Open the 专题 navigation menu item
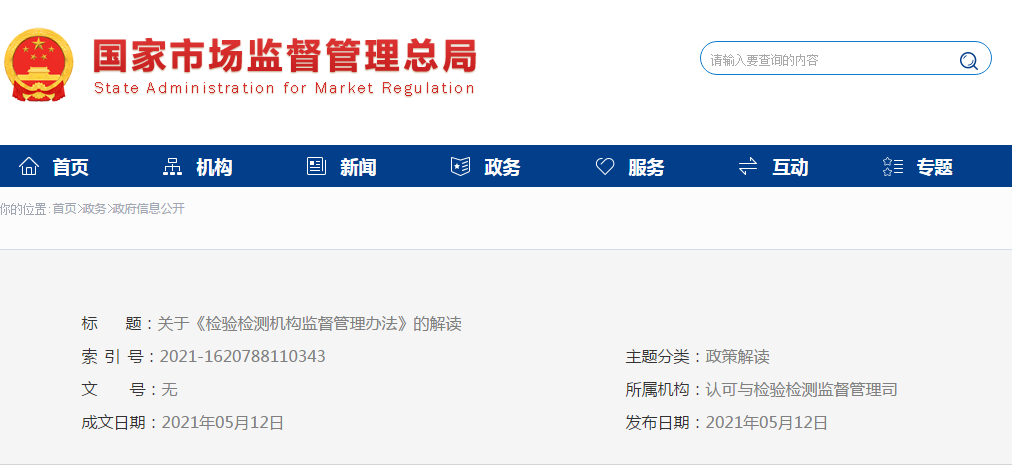 935,168
